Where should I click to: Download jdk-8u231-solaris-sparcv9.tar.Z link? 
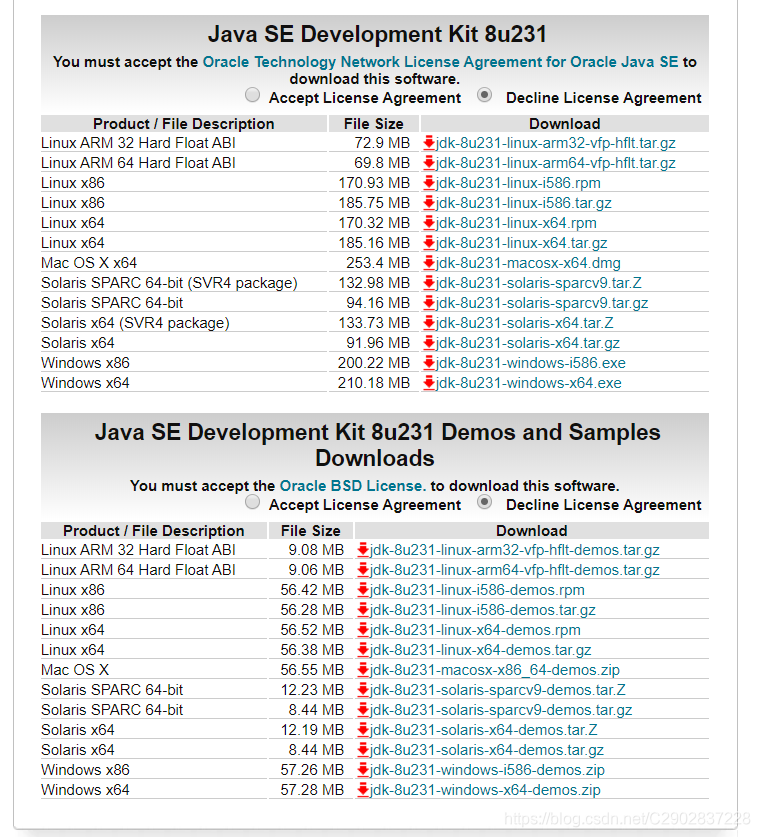539,283
